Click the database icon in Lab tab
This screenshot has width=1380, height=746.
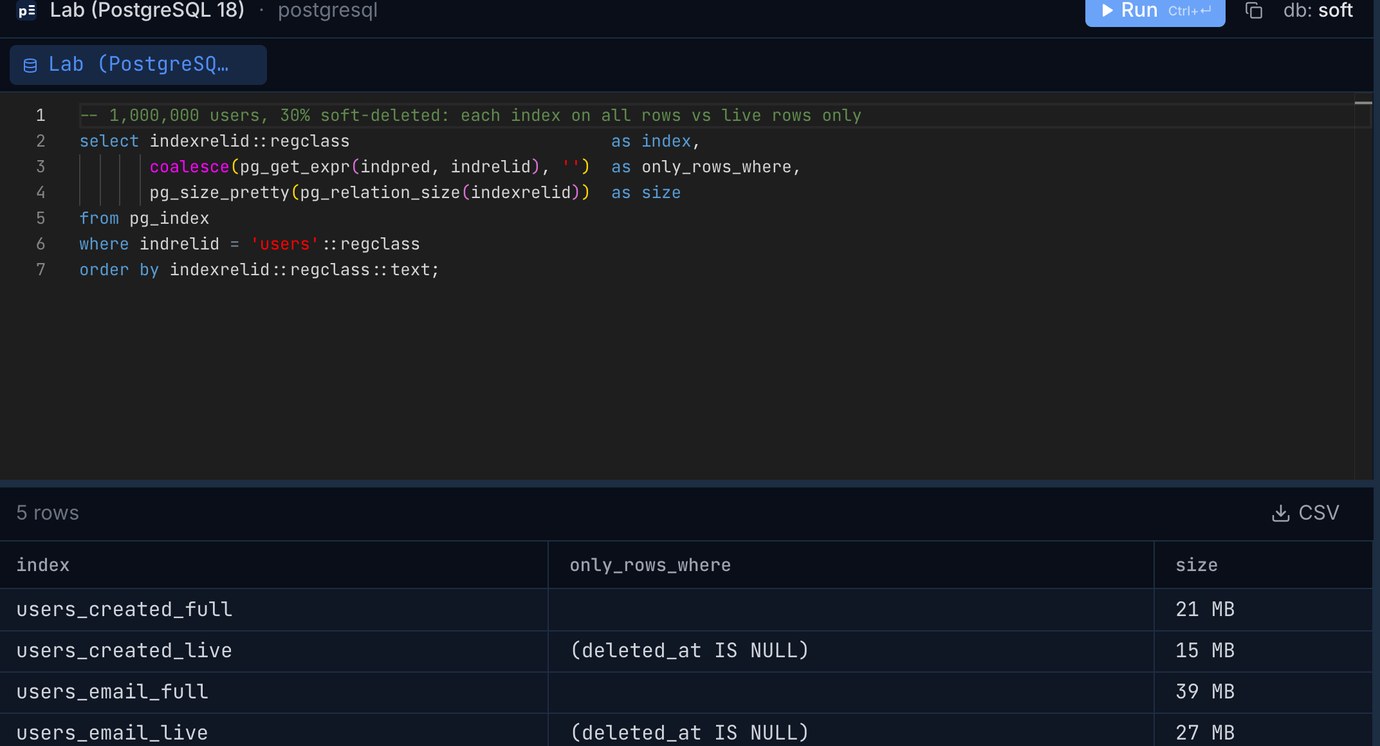pyautogui.click(x=30, y=65)
